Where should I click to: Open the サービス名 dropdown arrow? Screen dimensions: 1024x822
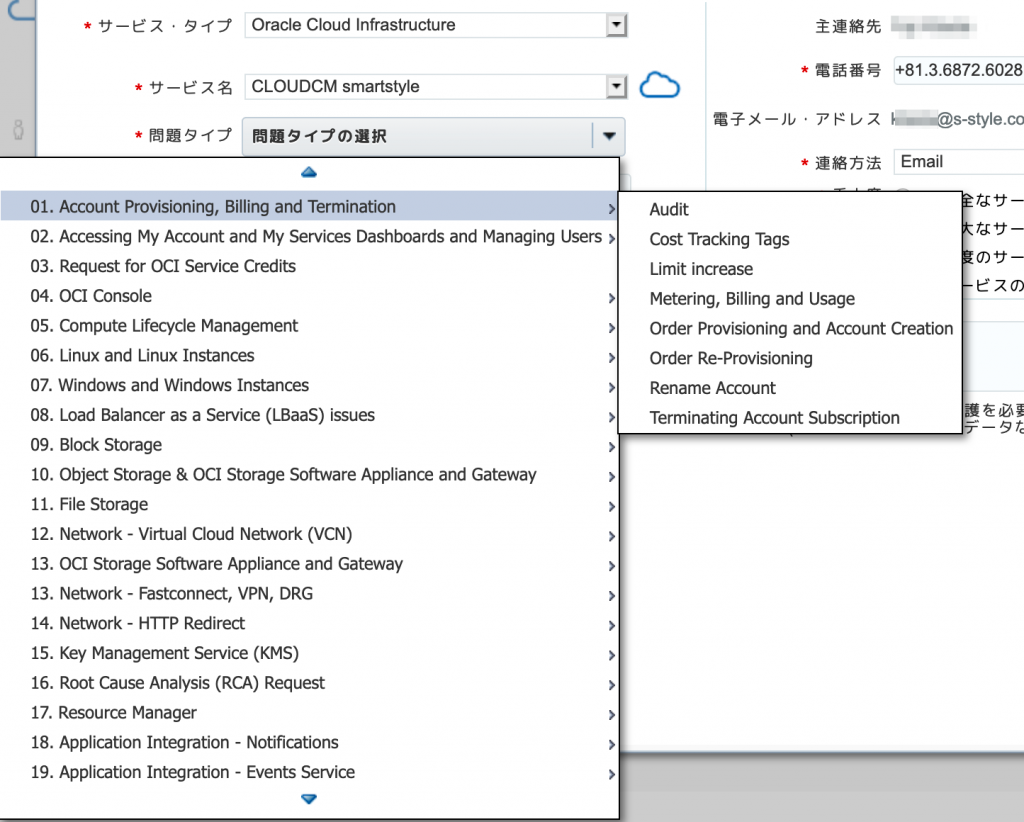(x=615, y=87)
